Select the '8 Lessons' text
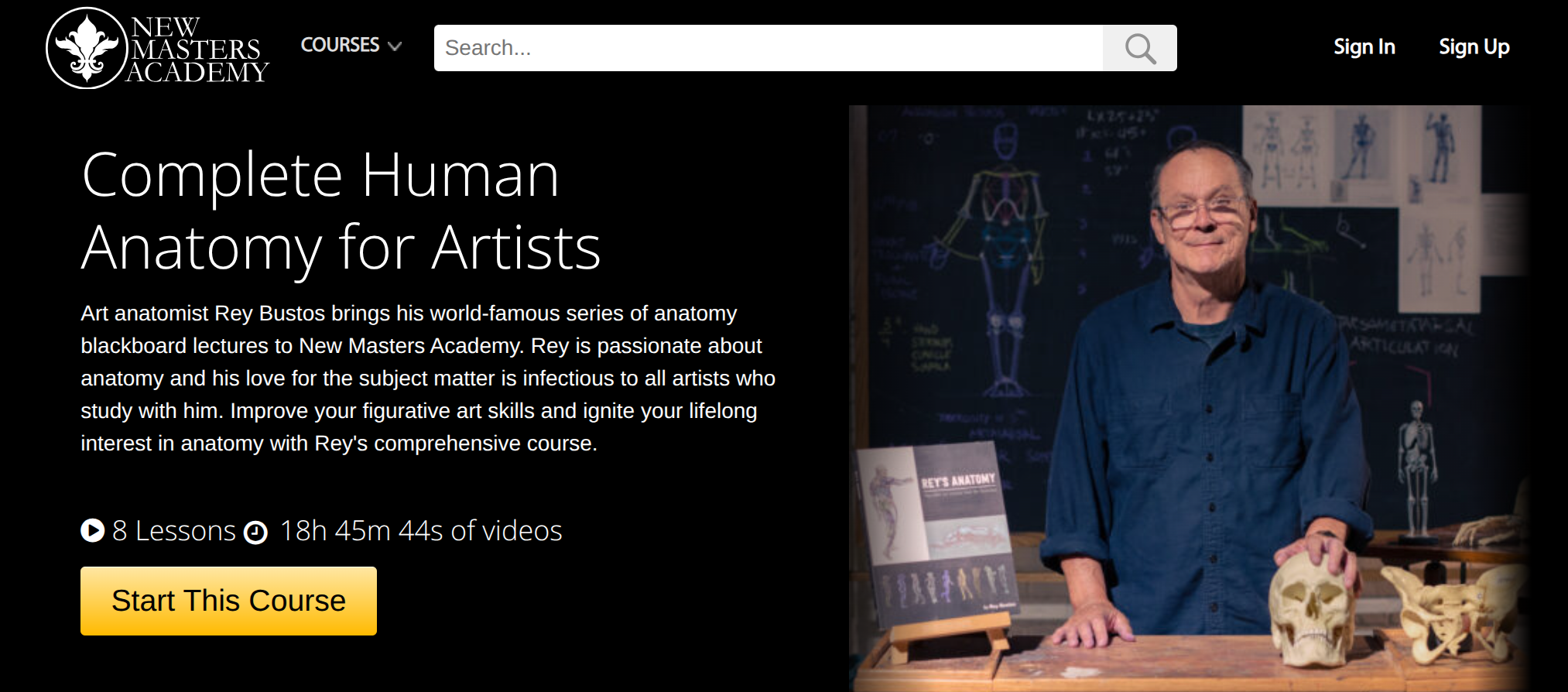Image resolution: width=1568 pixels, height=692 pixels. tap(174, 531)
